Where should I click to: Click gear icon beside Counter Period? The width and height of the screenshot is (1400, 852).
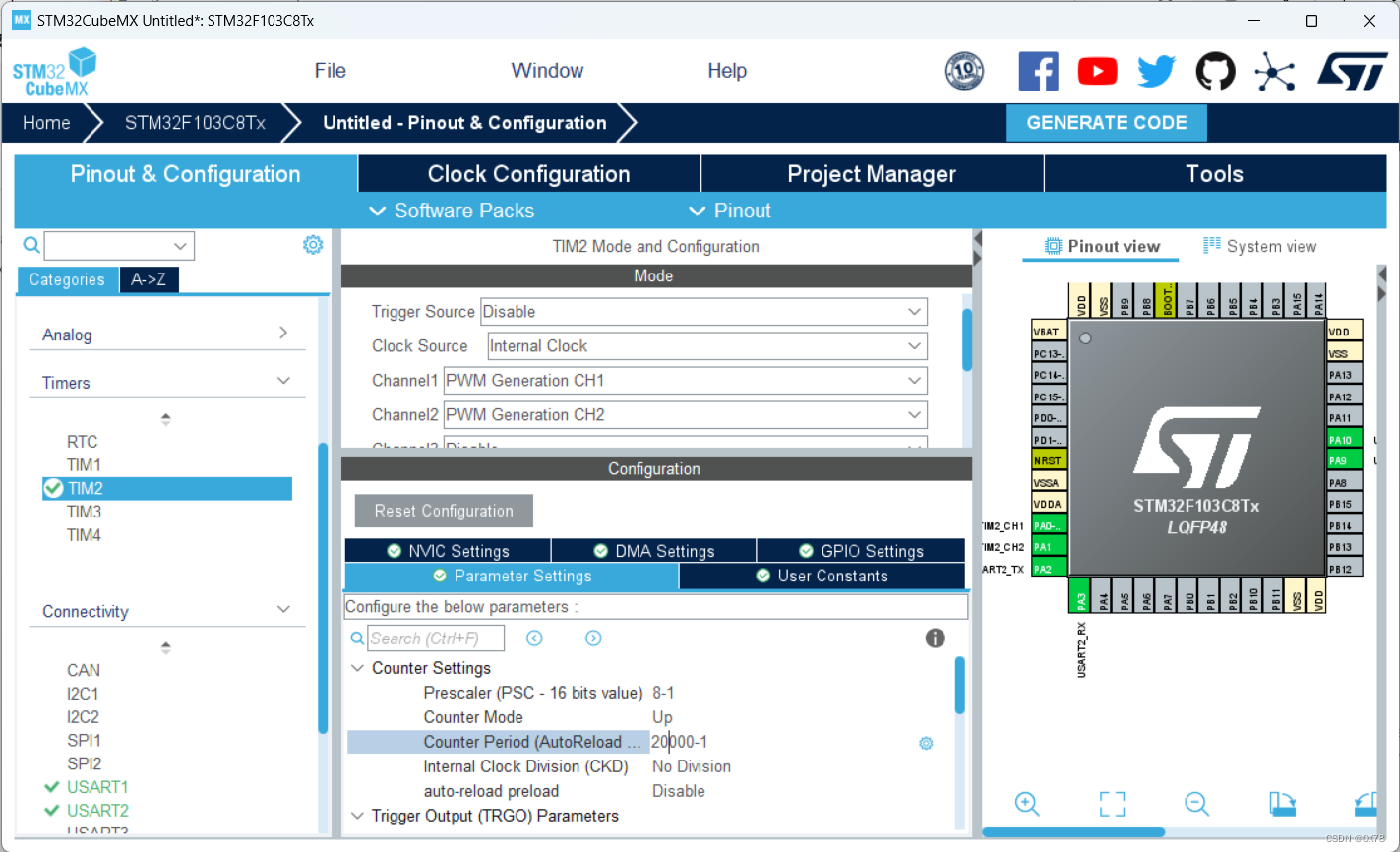(x=926, y=743)
